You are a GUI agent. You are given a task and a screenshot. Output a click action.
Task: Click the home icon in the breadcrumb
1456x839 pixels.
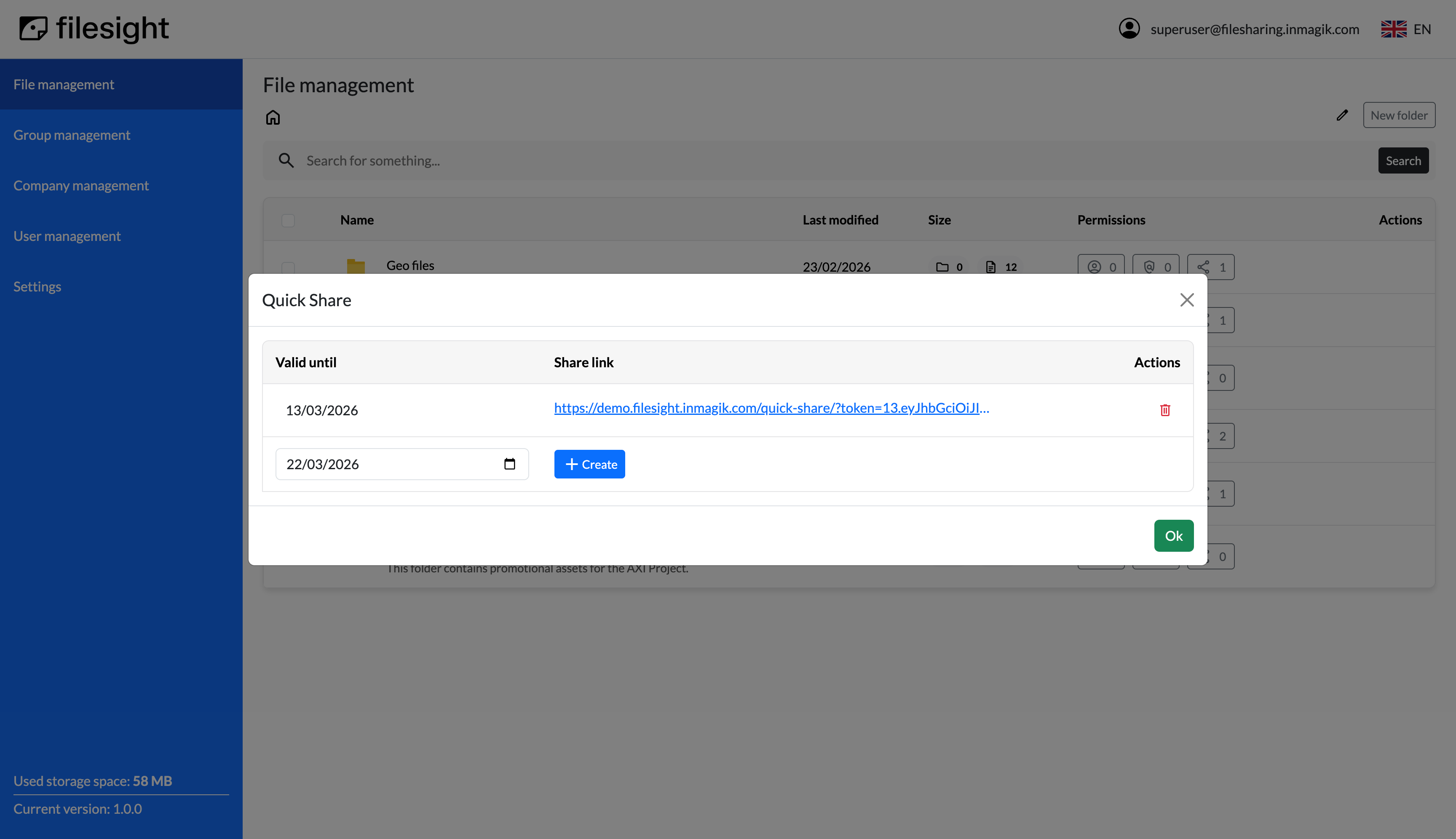pyautogui.click(x=273, y=117)
